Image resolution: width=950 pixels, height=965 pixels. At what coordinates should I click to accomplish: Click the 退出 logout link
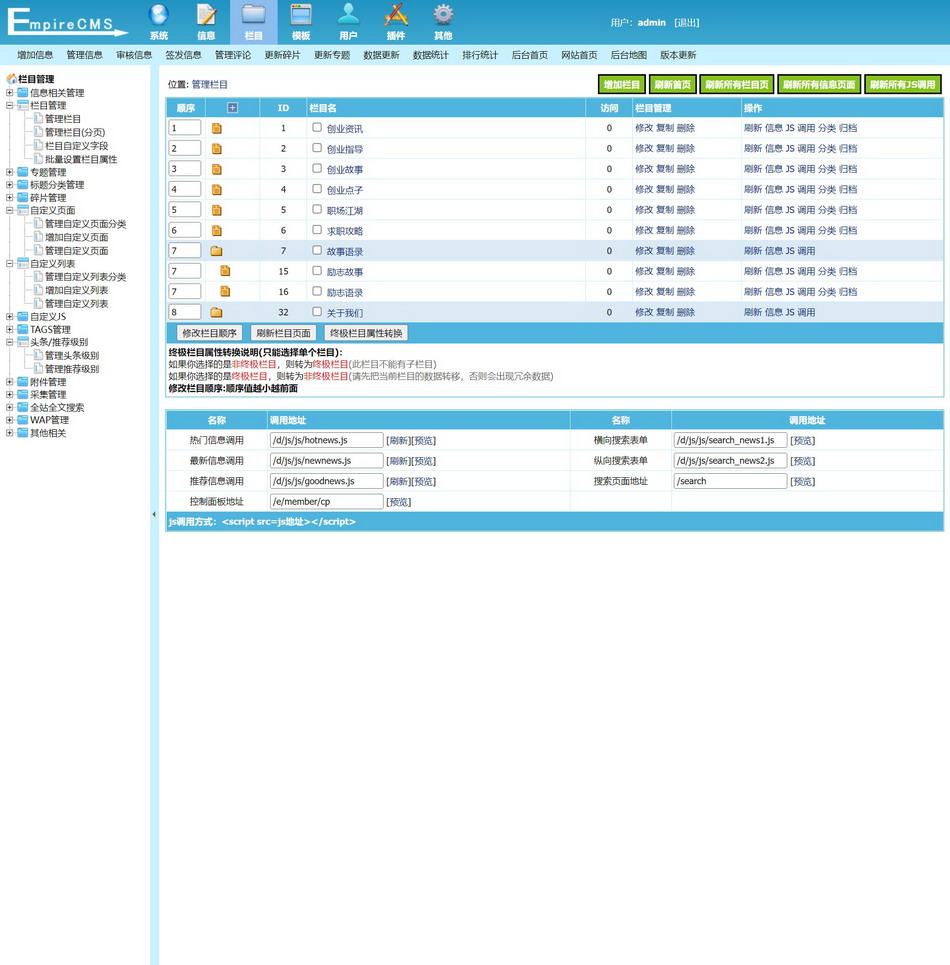[687, 23]
